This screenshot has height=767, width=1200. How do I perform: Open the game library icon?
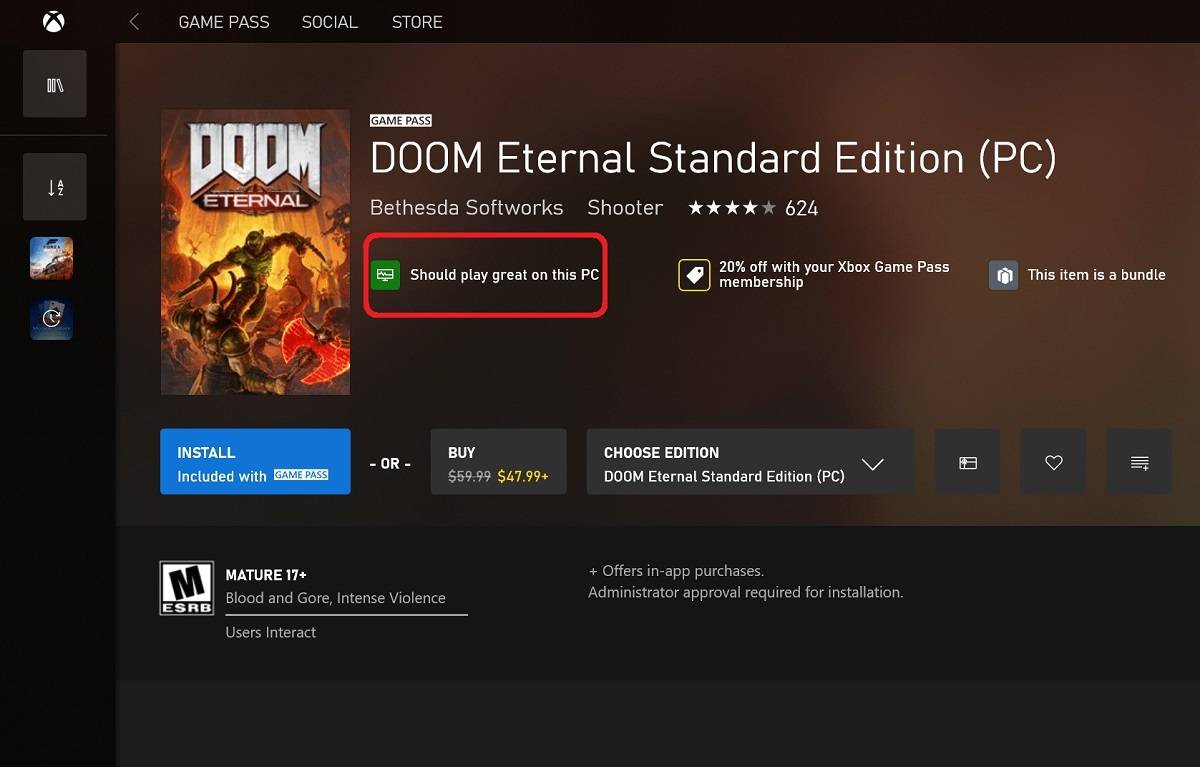55,85
